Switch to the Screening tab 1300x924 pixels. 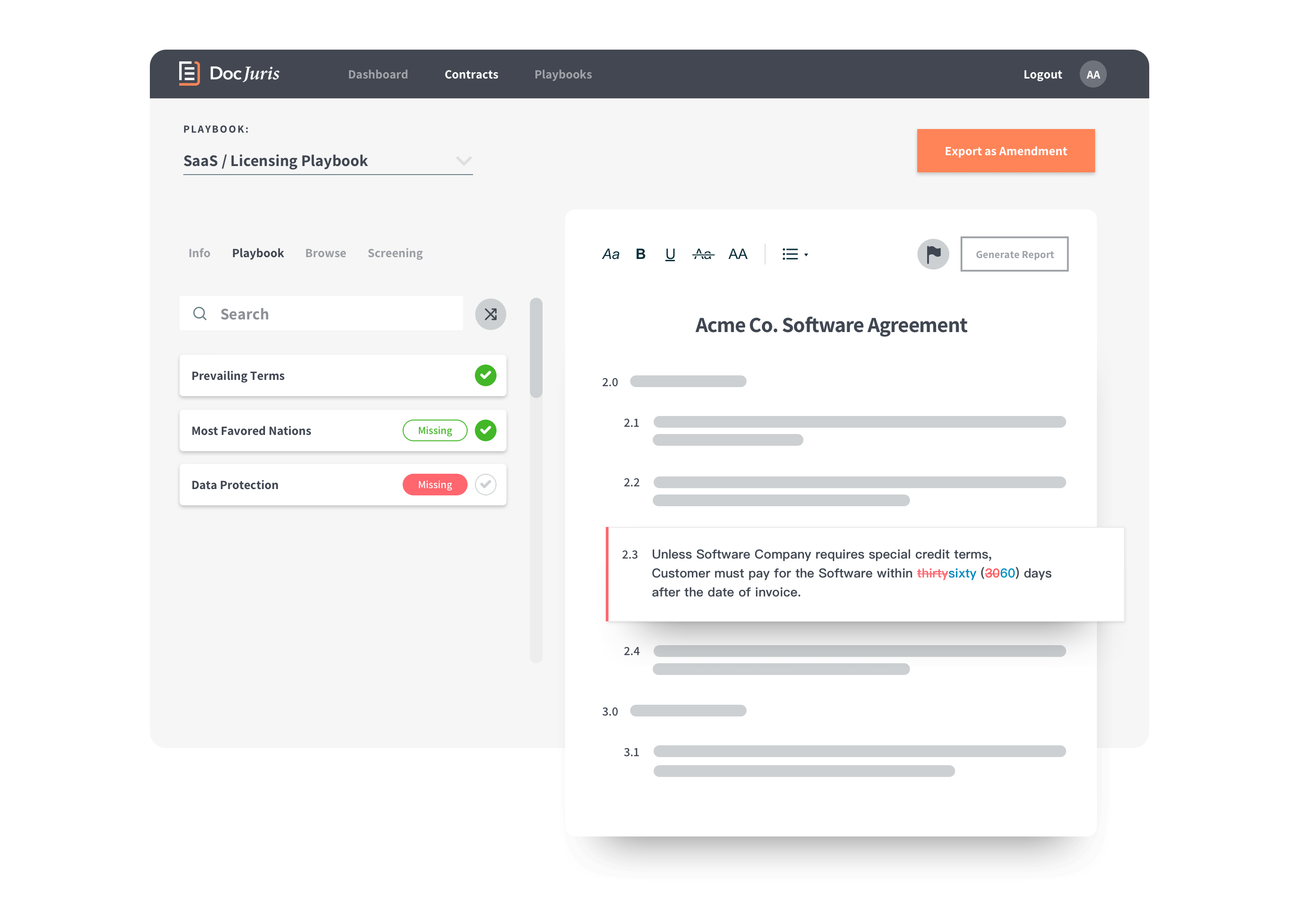tap(395, 253)
